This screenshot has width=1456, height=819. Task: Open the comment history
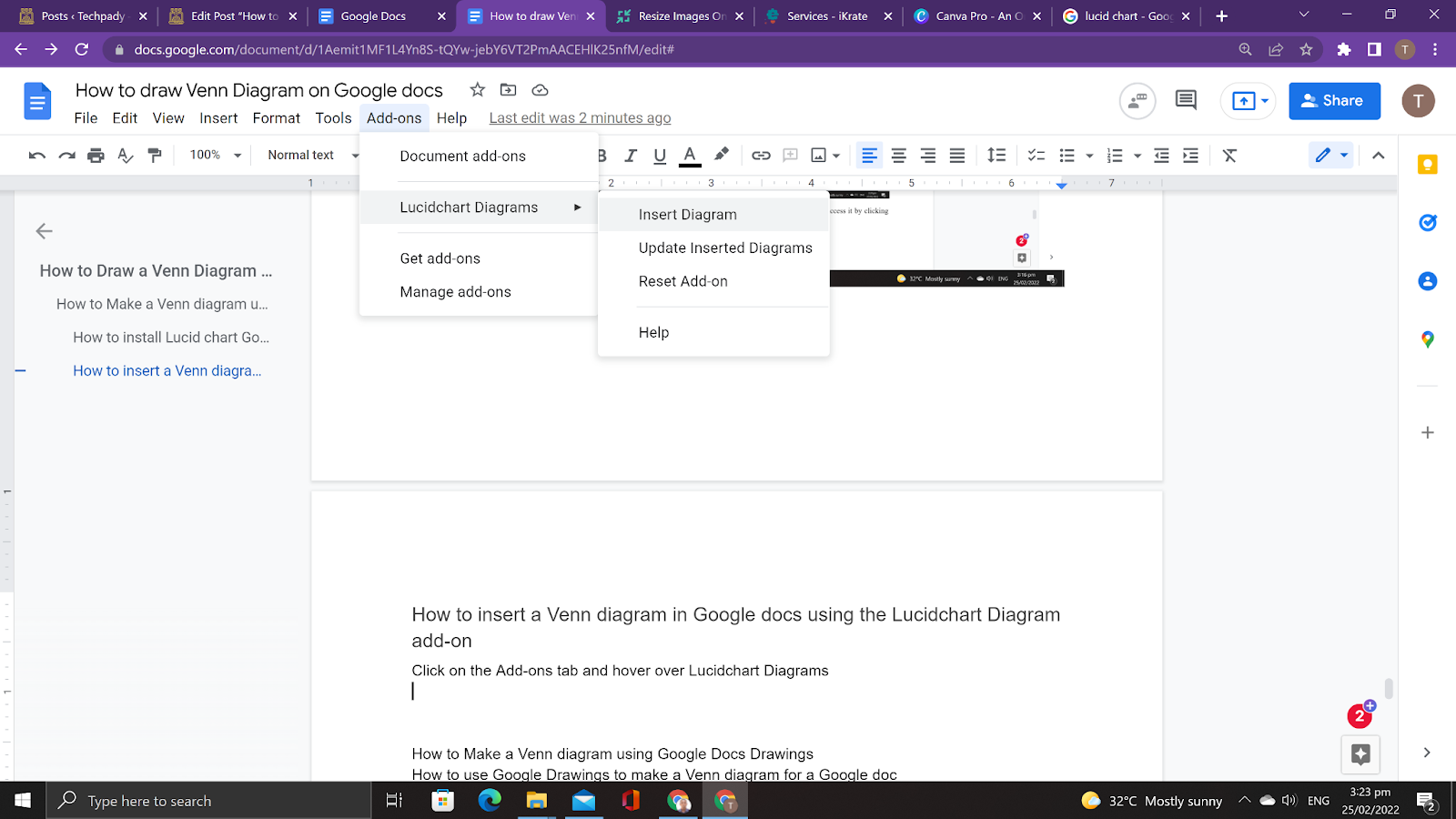[x=1186, y=100]
